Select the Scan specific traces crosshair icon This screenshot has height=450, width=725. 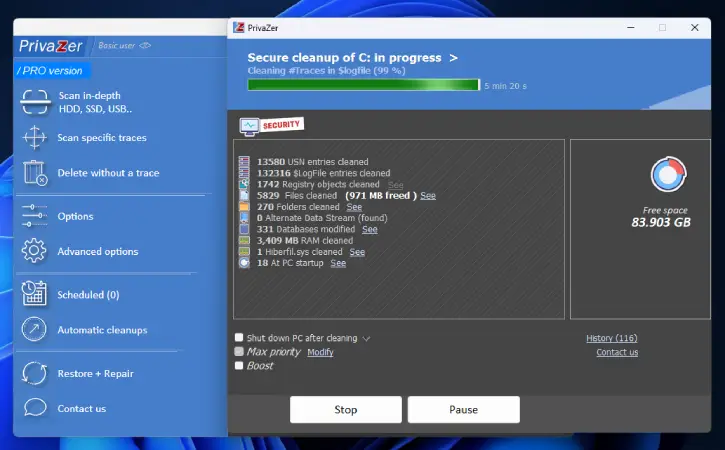pyautogui.click(x=35, y=137)
